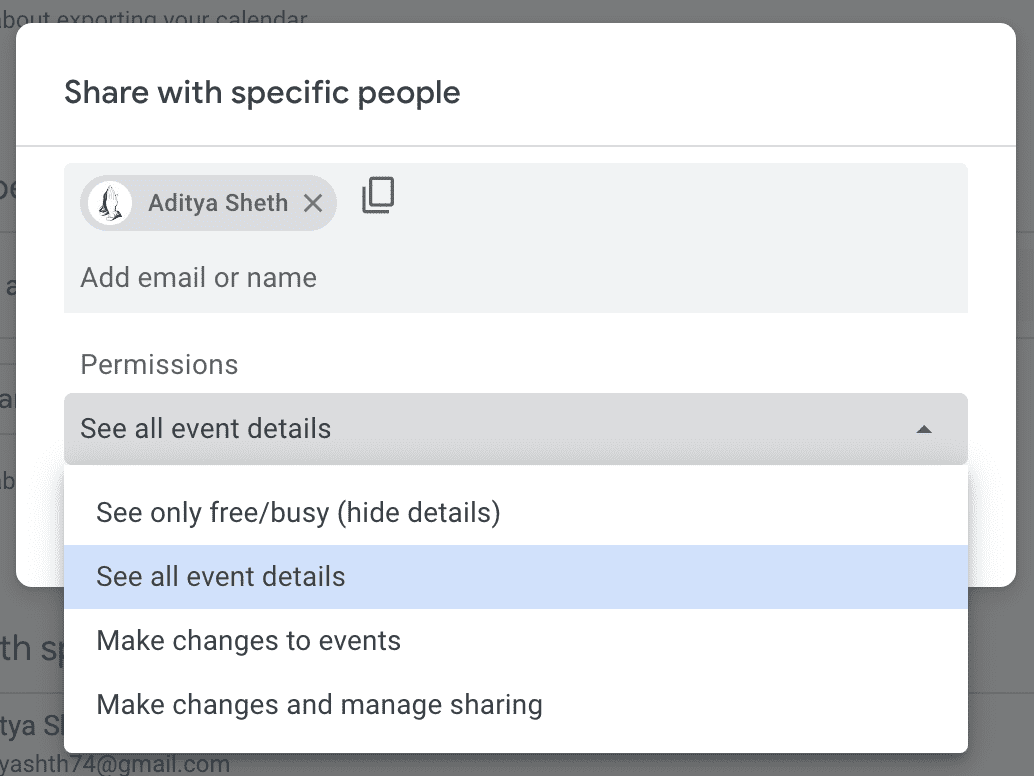
Task: Click the X to clear the selected person
Action: (x=314, y=203)
